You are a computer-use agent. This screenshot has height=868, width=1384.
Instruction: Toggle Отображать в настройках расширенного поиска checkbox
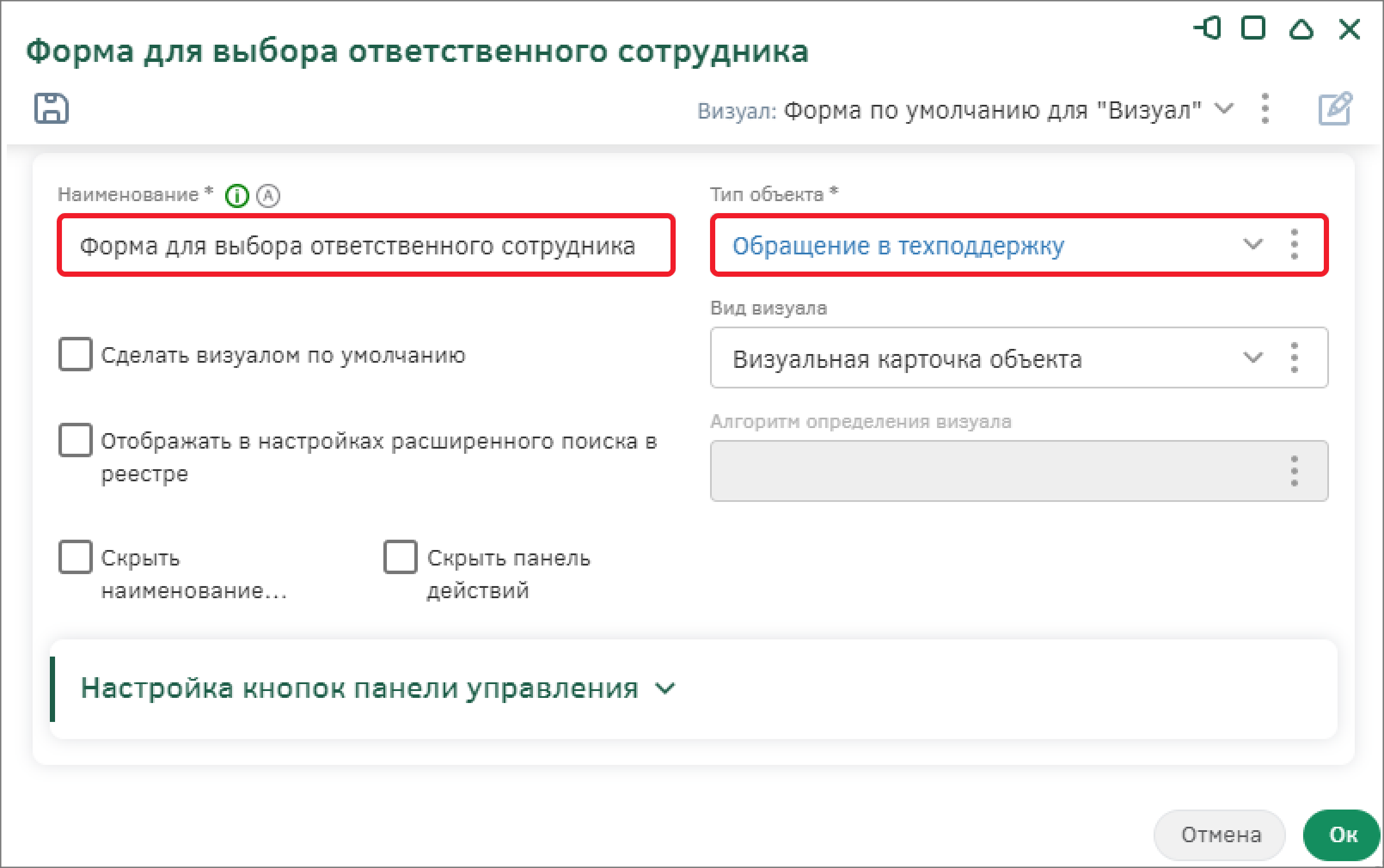tap(75, 439)
